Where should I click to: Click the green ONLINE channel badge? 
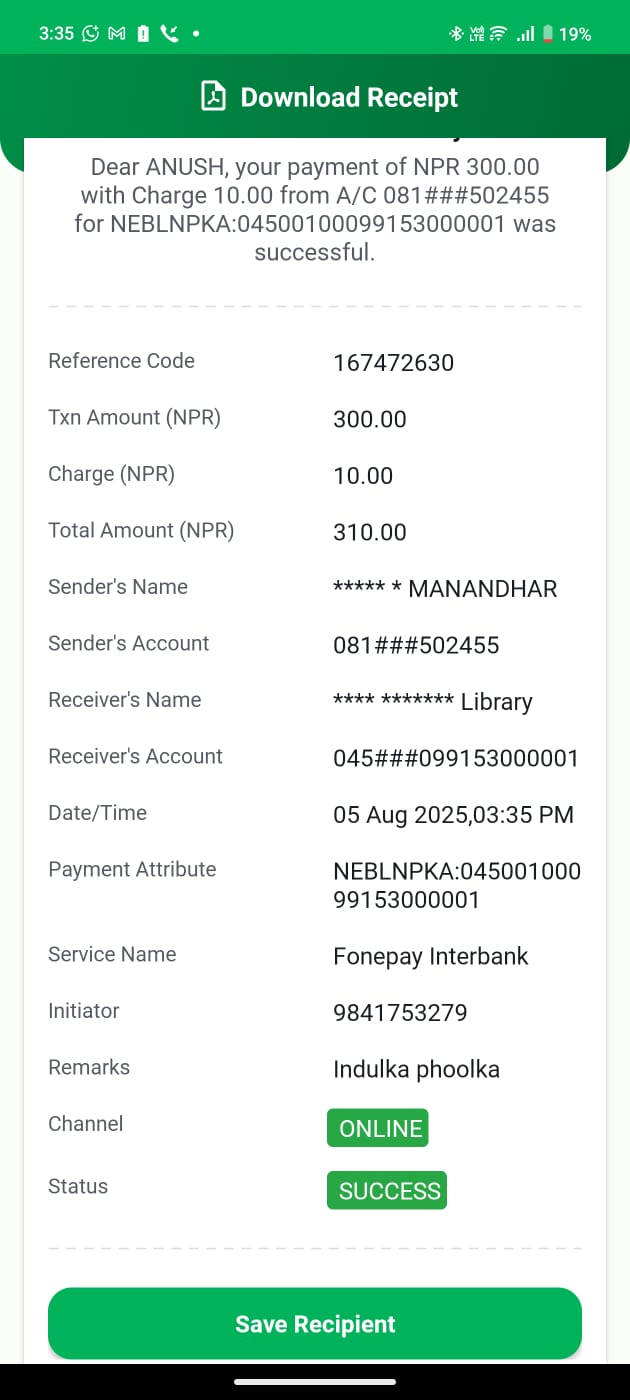[378, 1128]
